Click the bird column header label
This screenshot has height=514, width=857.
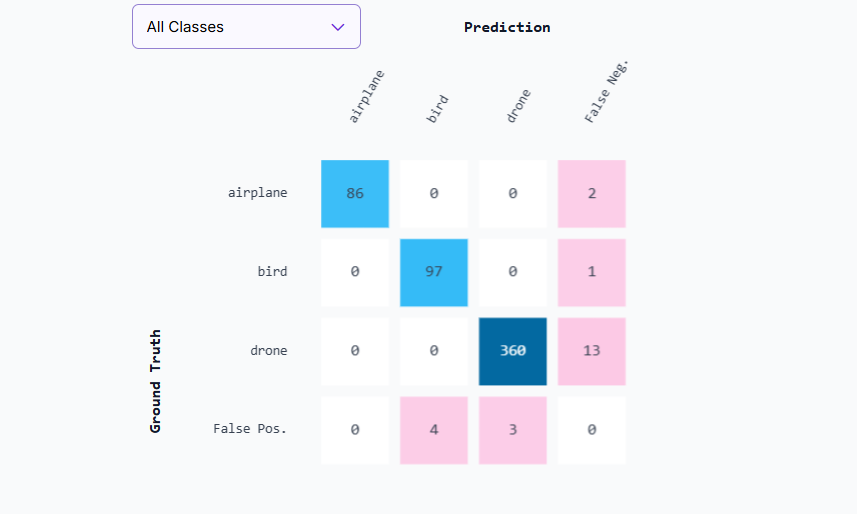point(438,108)
